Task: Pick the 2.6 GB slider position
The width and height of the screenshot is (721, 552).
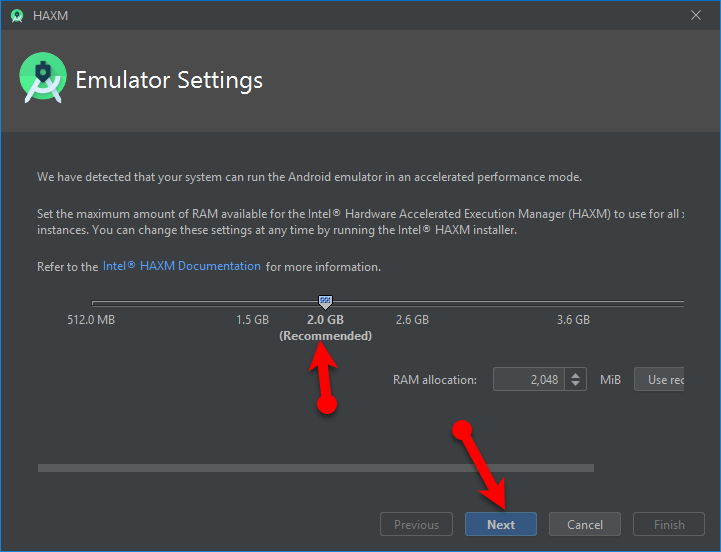Action: pyautogui.click(x=412, y=320)
